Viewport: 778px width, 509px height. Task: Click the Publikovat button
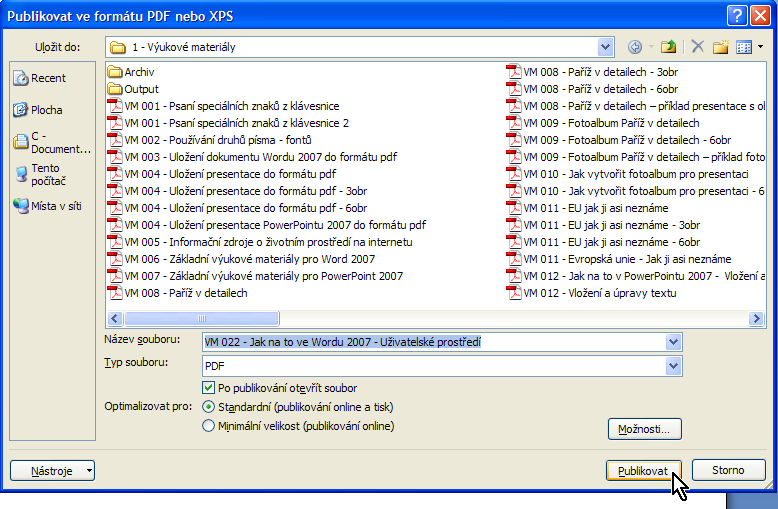(x=643, y=470)
